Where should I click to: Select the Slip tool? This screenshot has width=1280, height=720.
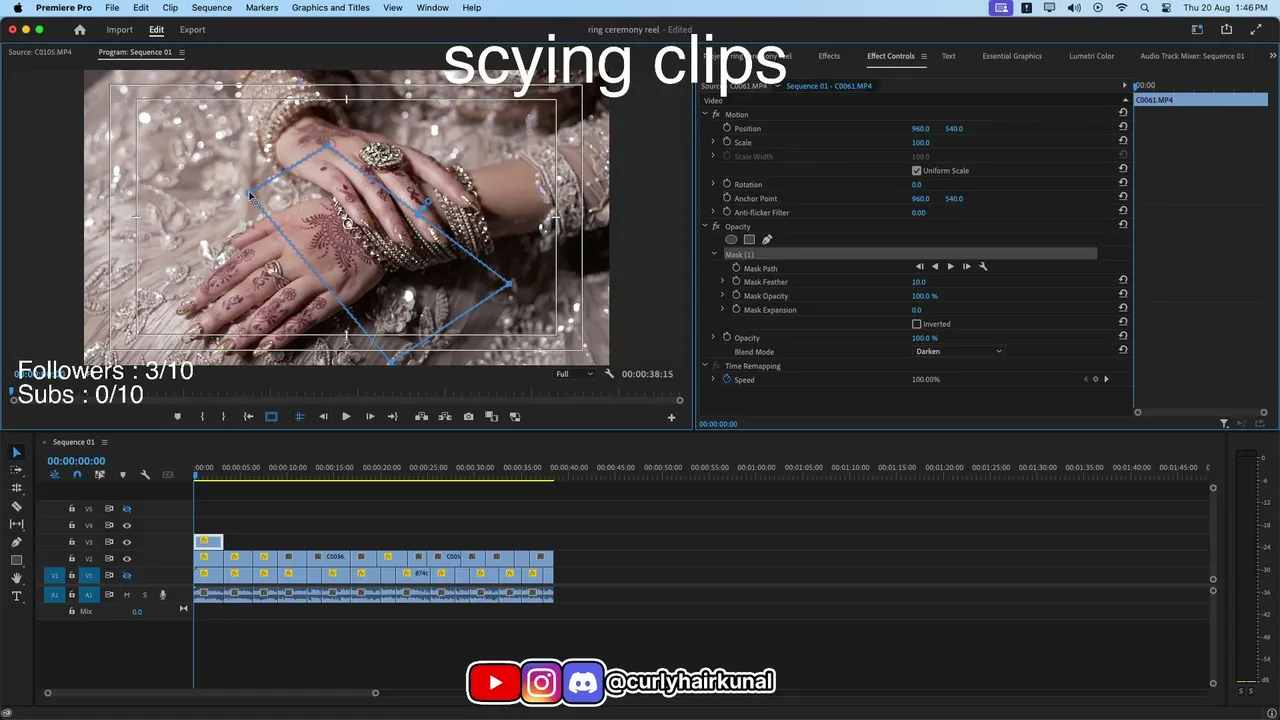point(16,524)
